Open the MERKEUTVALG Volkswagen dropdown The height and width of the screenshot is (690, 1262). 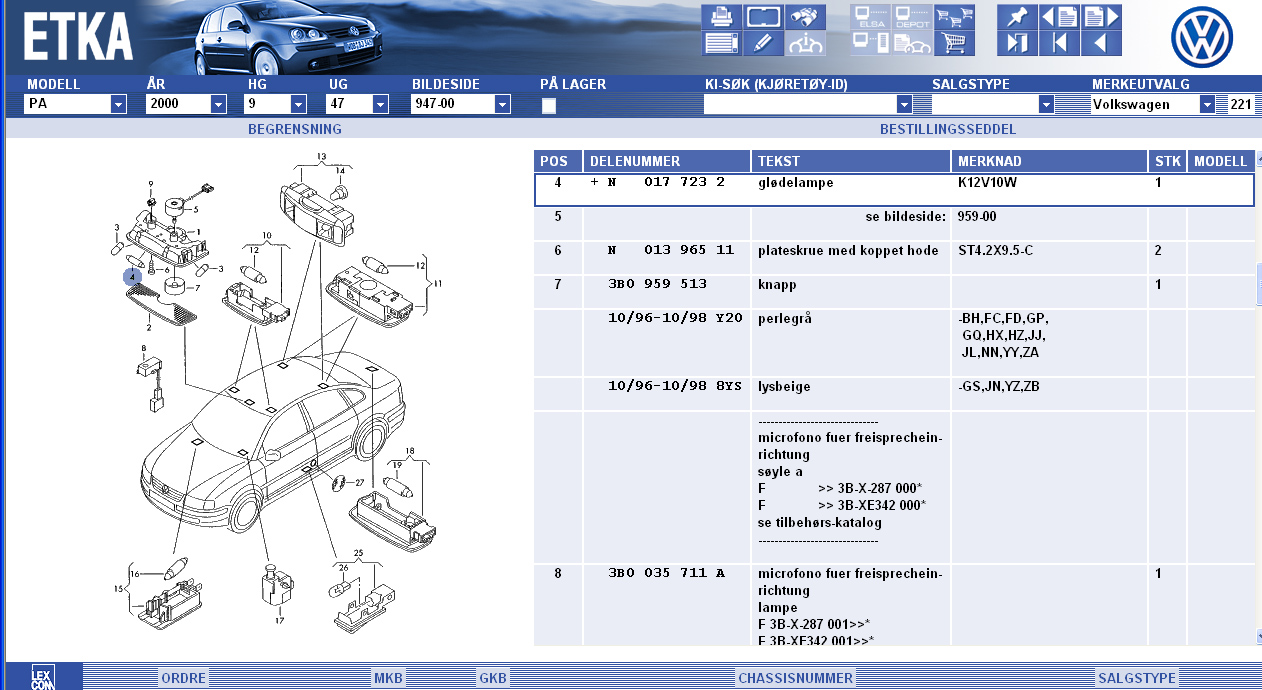tap(1208, 104)
